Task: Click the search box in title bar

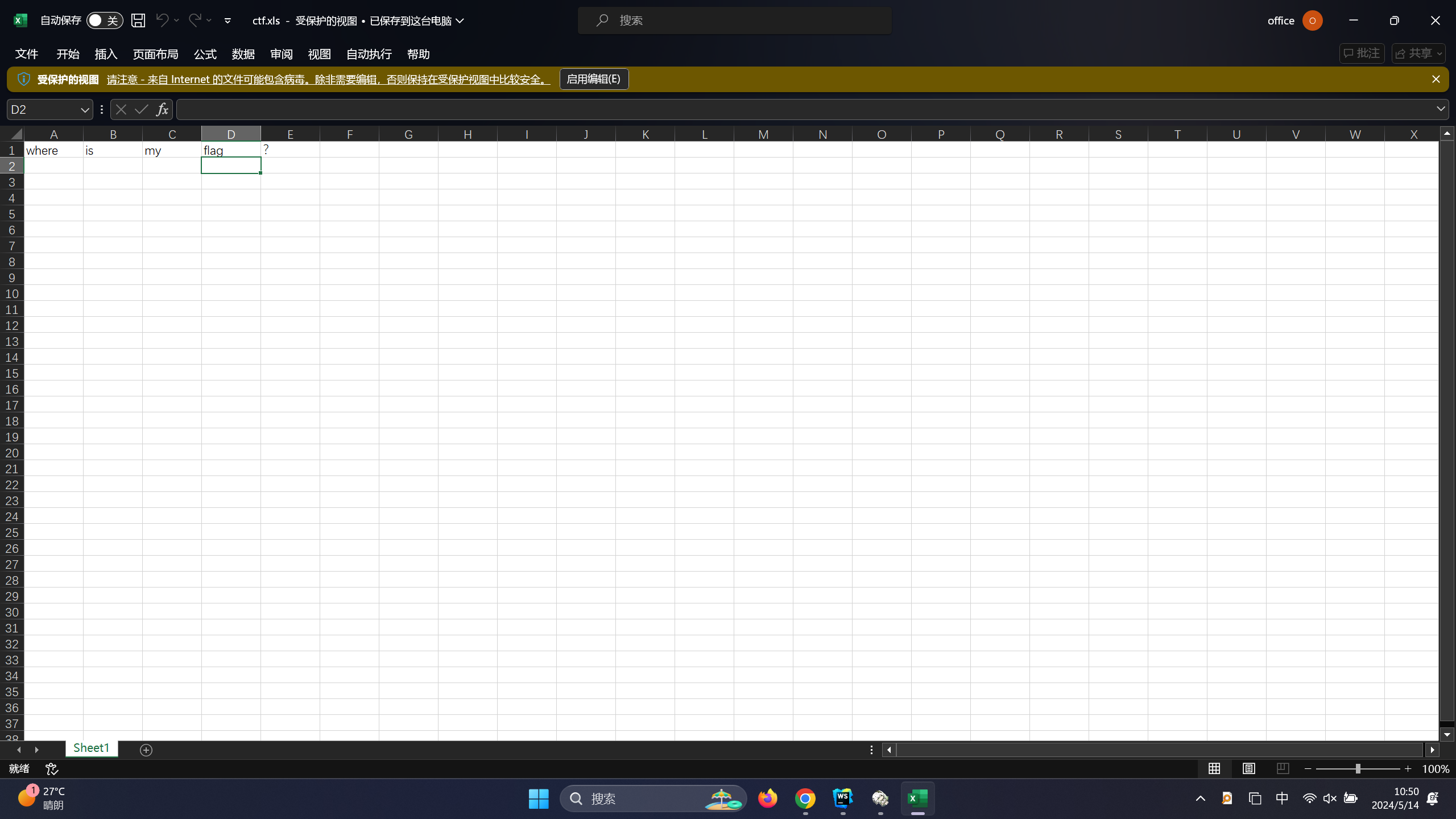Action: (x=734, y=20)
